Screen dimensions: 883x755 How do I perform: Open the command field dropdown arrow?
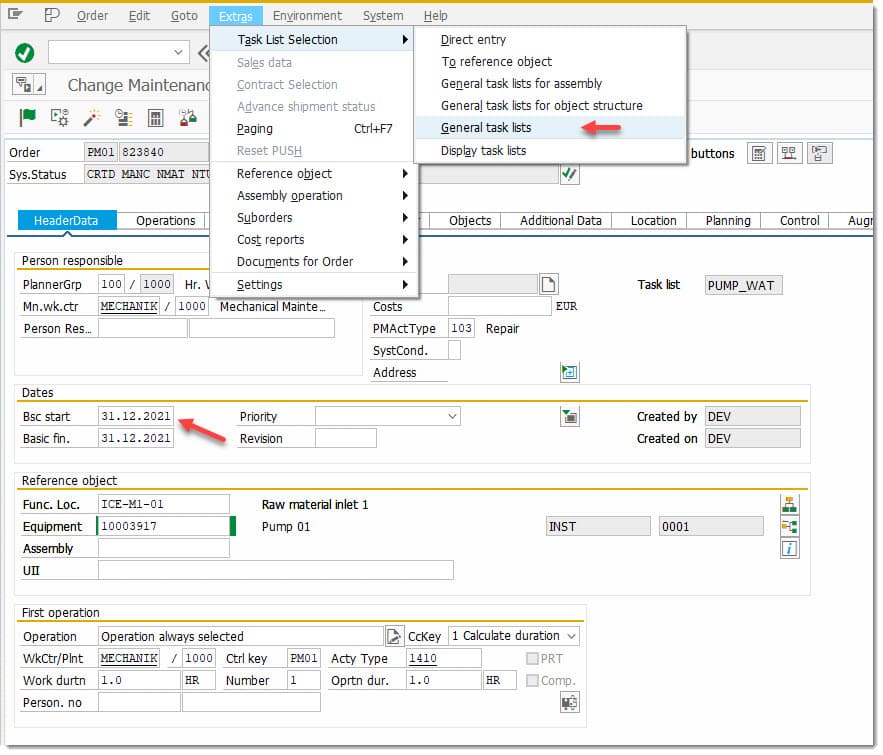(179, 52)
